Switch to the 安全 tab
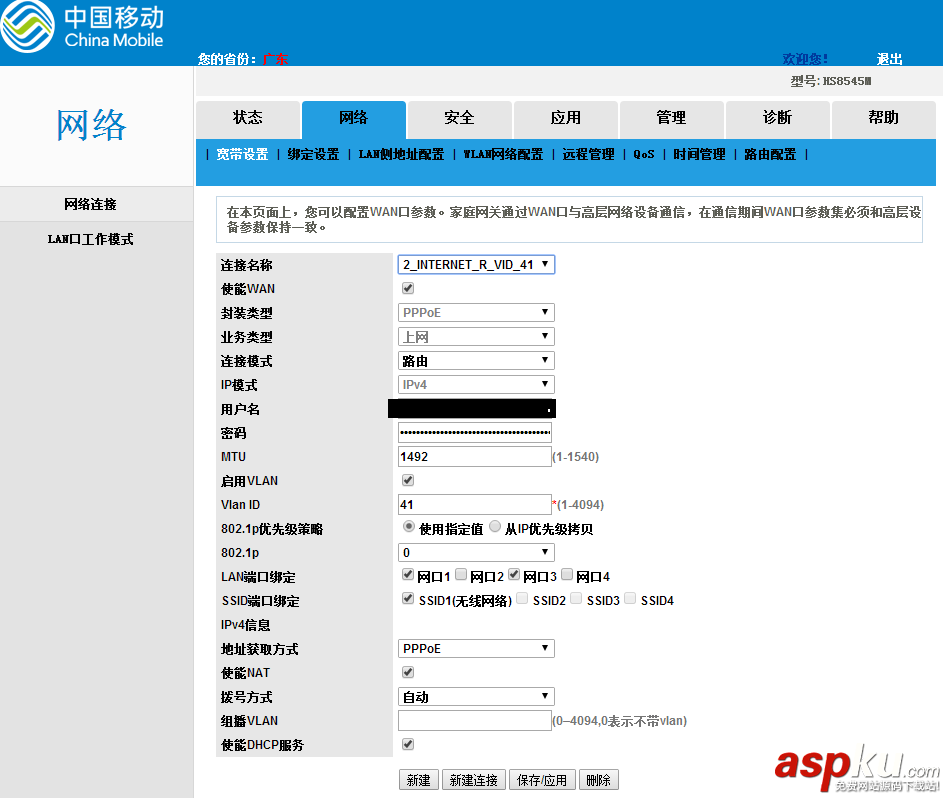The image size is (945, 798). click(x=459, y=118)
